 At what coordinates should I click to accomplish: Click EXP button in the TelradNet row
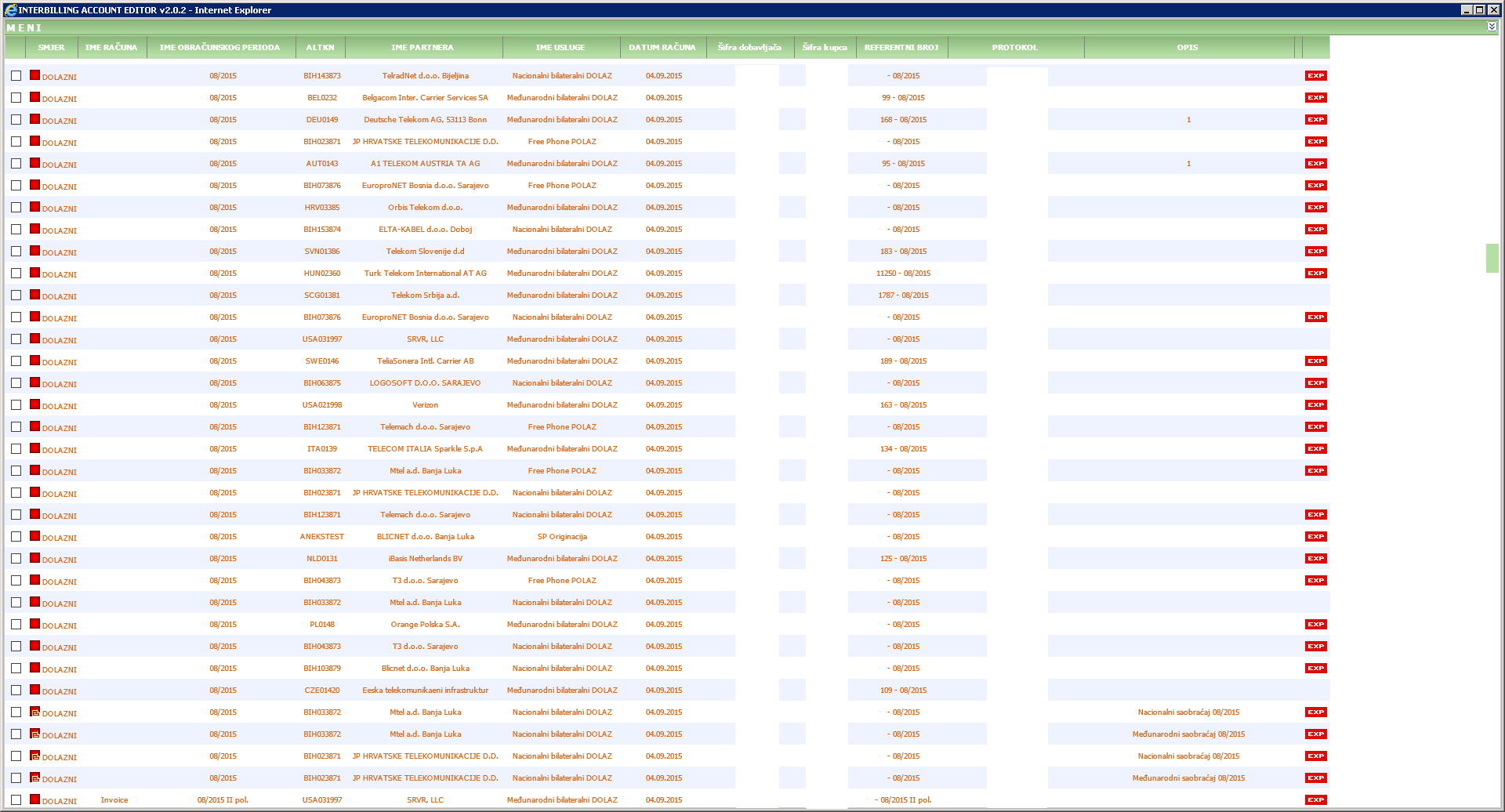point(1315,76)
